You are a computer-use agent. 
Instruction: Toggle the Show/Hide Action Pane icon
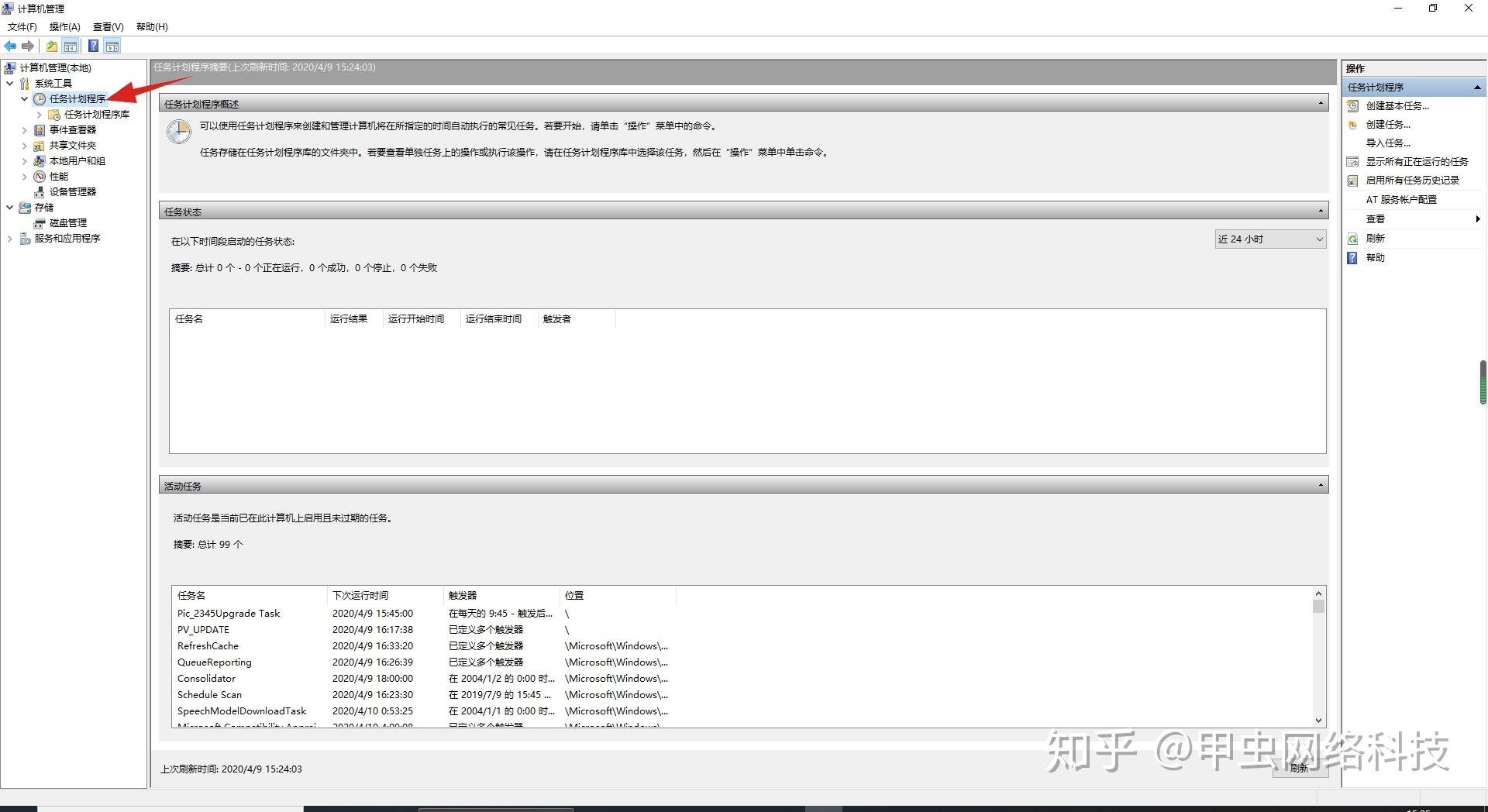112,46
